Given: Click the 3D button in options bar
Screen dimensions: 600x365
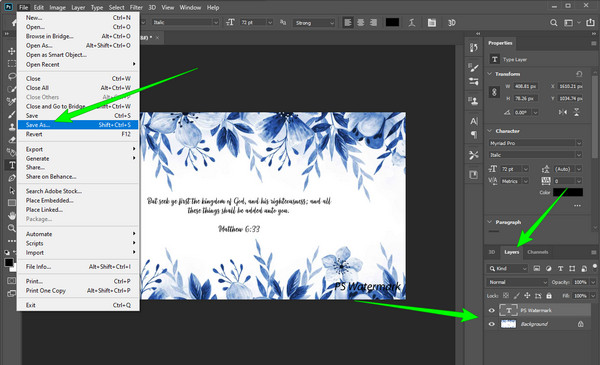Looking at the screenshot, I should click(x=452, y=23).
